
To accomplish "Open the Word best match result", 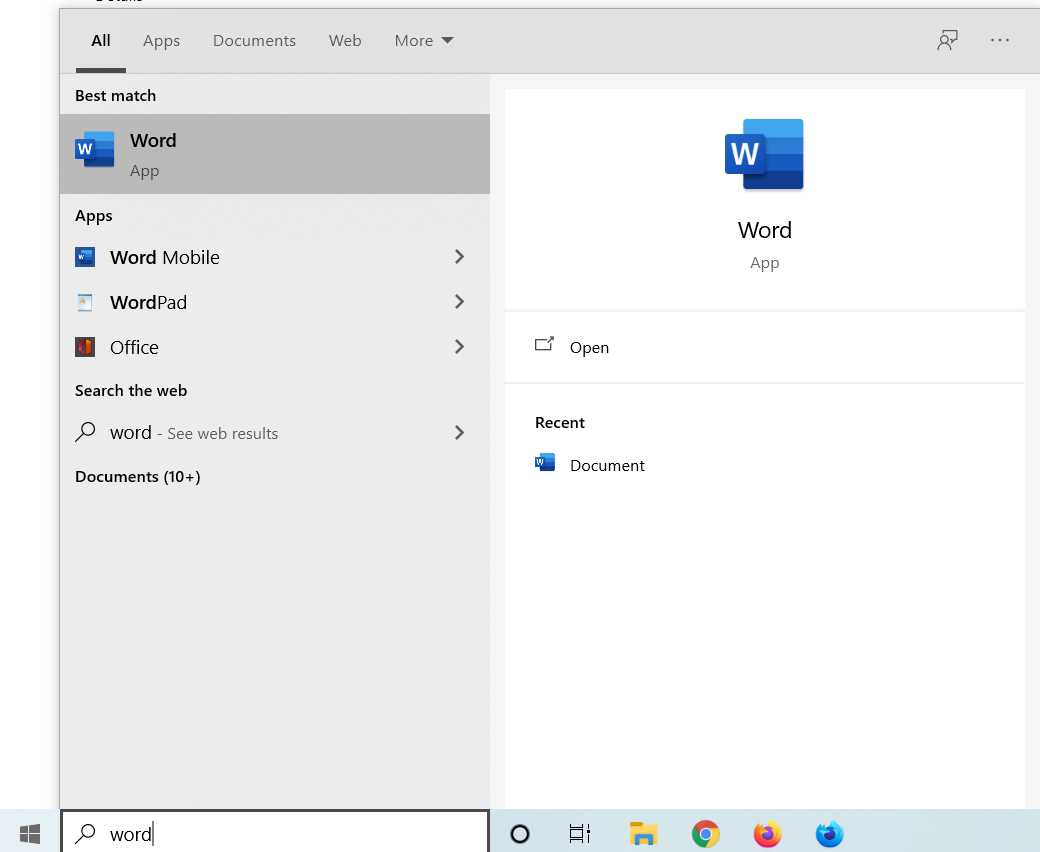I will (275, 154).
